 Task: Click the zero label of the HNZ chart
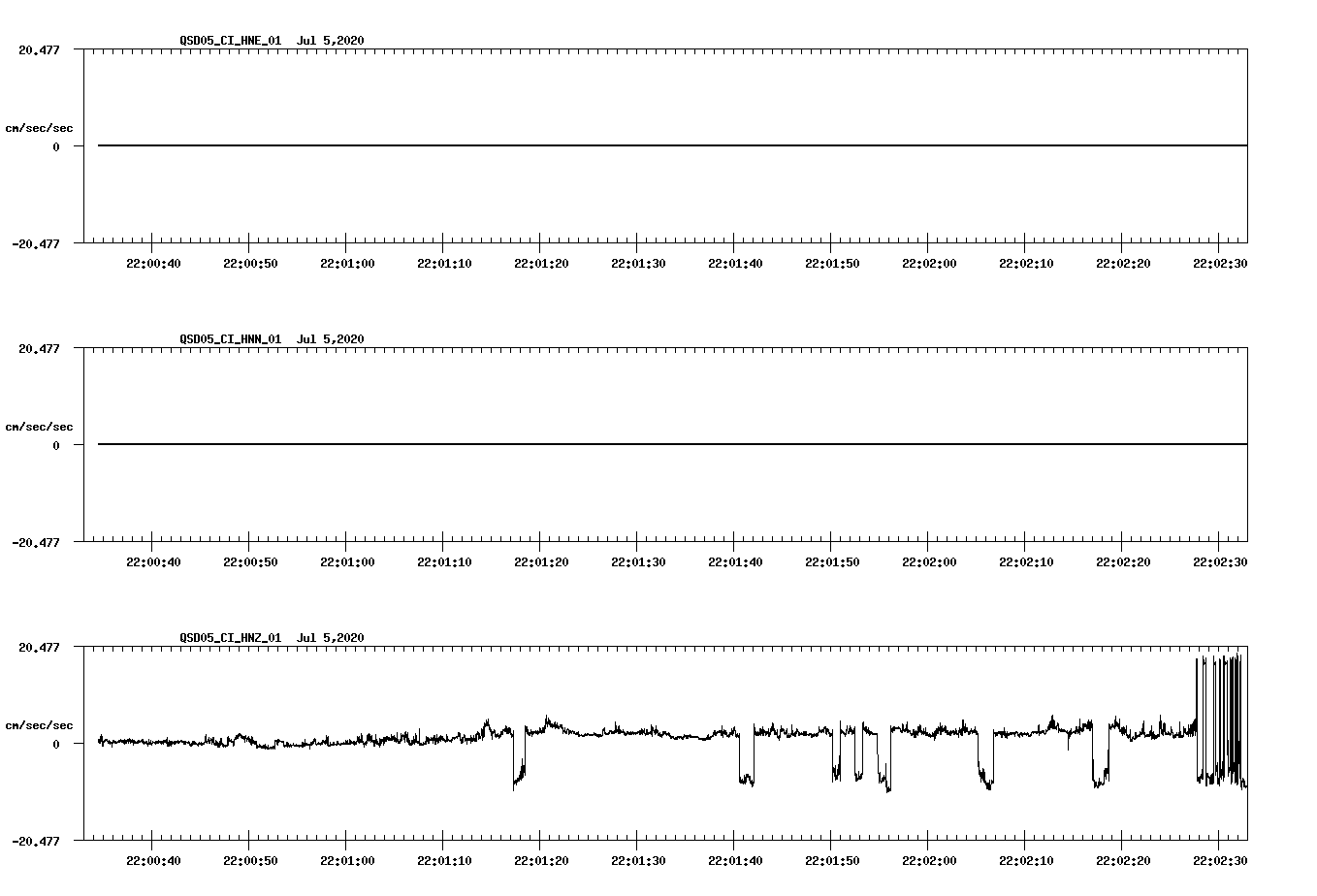pyautogui.click(x=56, y=744)
